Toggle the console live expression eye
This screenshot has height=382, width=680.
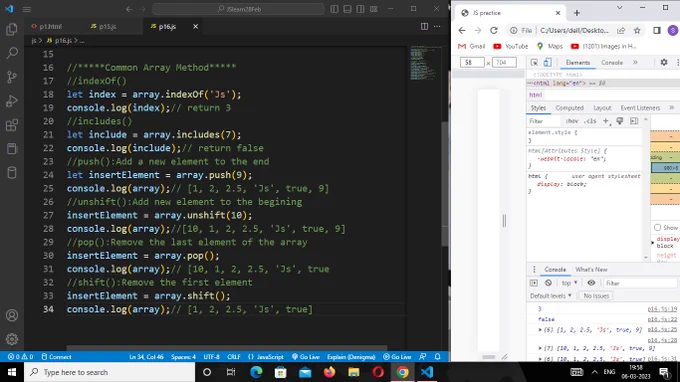pos(591,283)
